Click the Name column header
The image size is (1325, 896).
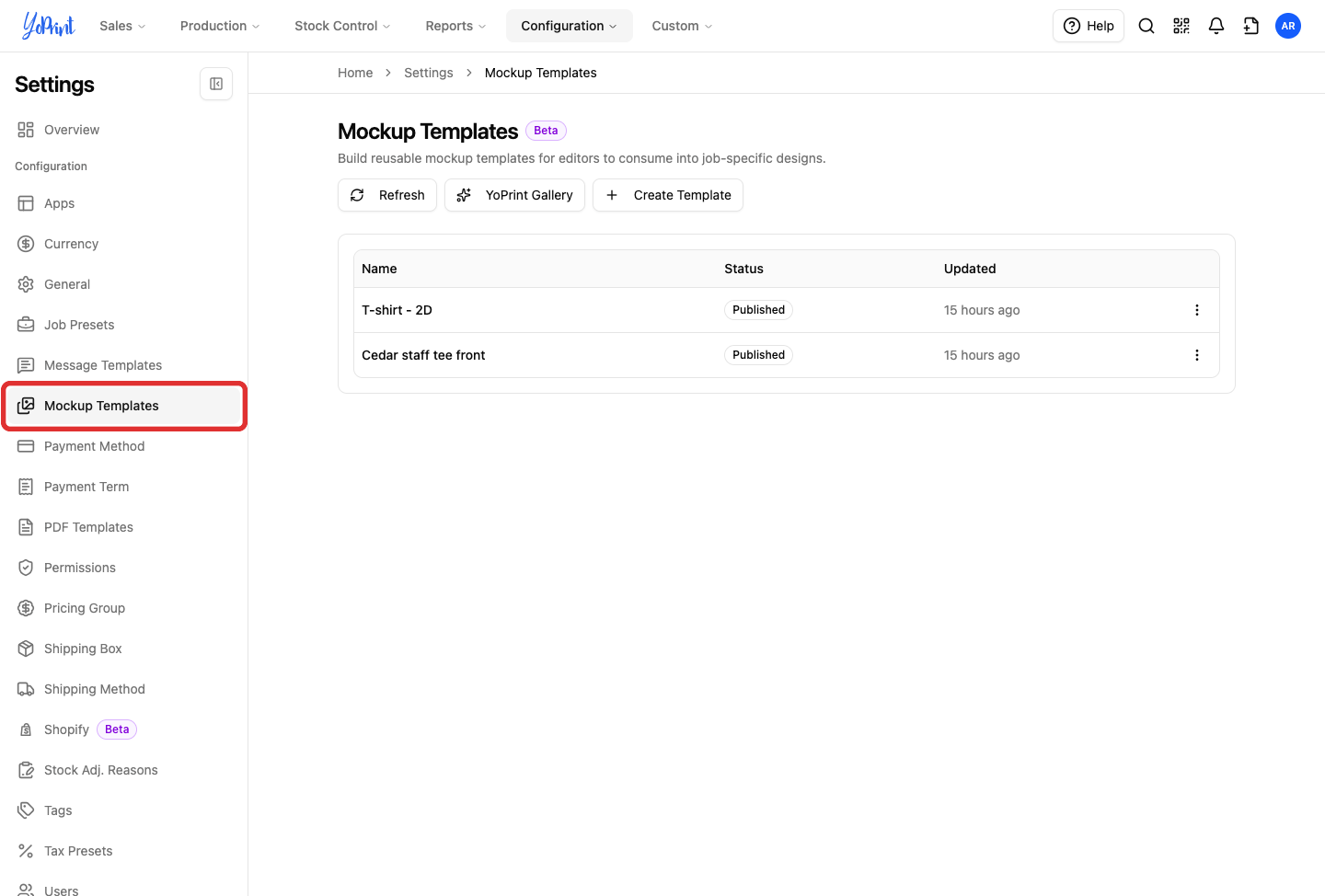coord(379,269)
